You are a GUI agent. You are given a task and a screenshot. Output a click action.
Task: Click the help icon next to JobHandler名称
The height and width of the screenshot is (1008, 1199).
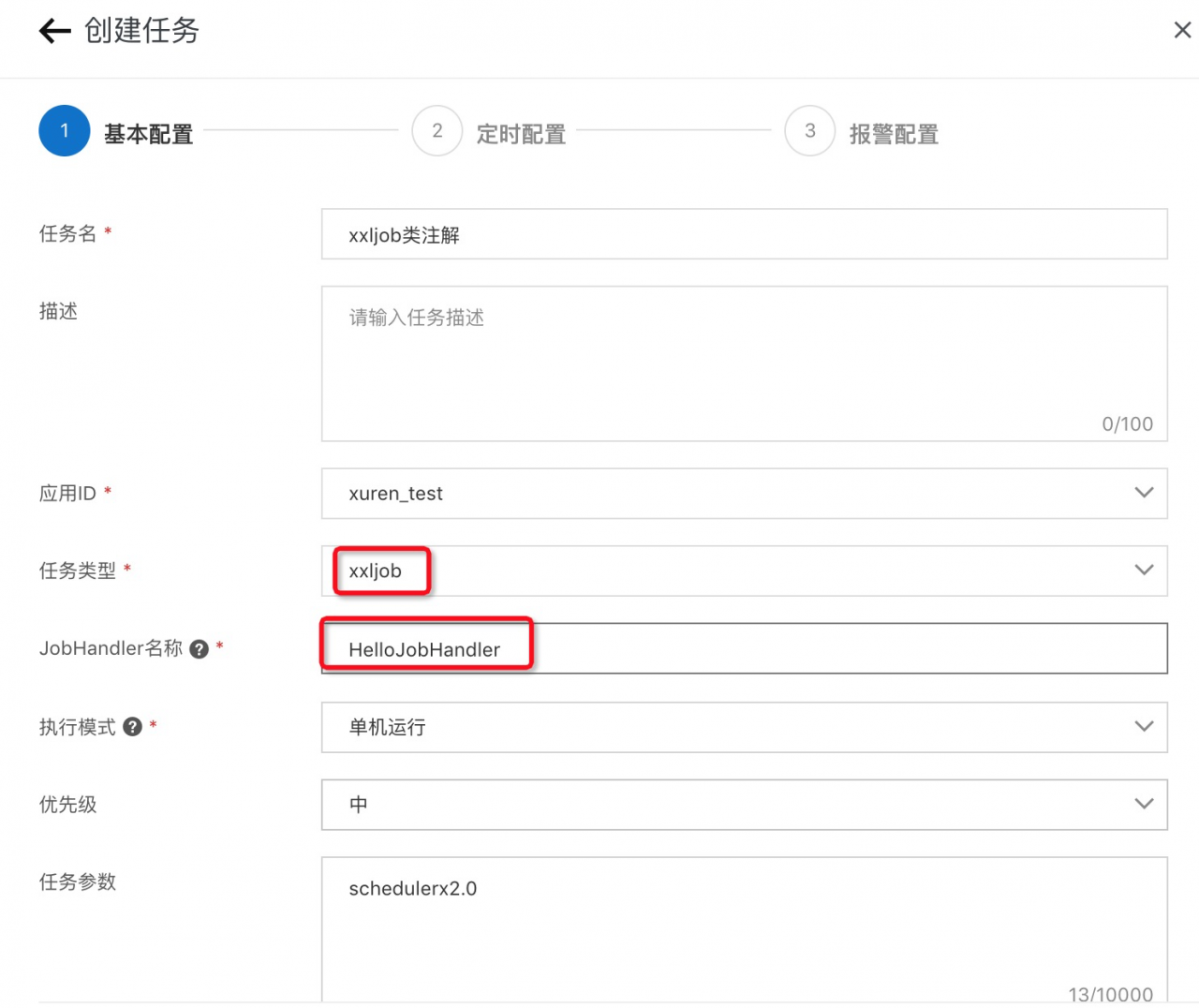199,649
